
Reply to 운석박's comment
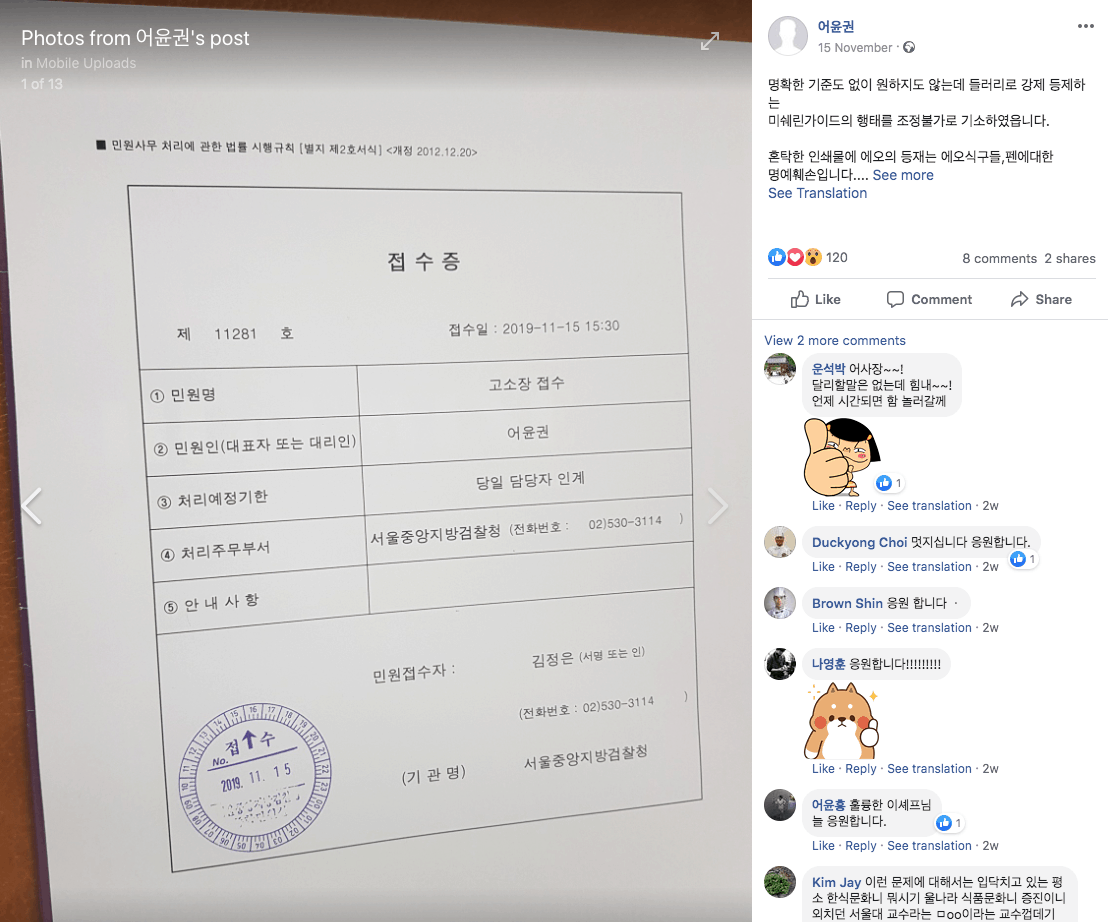tap(861, 506)
